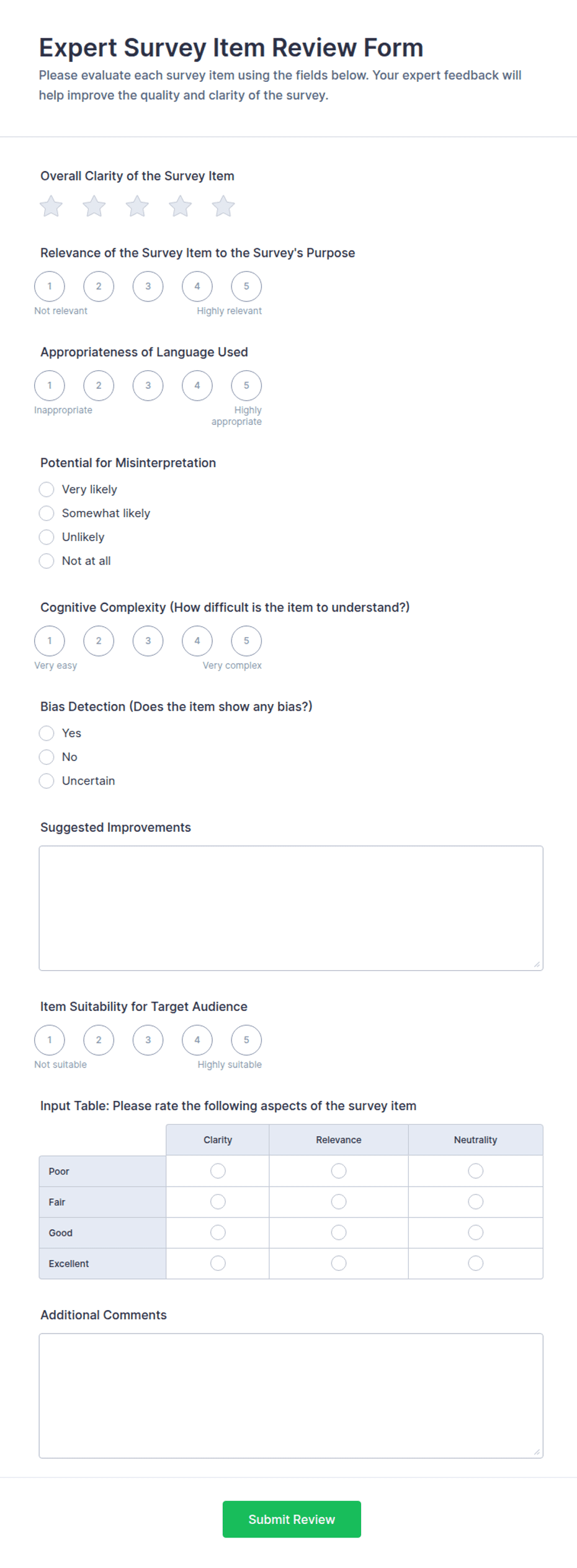Set relevance rating to 5 Highly relevant
The width and height of the screenshot is (577, 1568).
click(246, 287)
